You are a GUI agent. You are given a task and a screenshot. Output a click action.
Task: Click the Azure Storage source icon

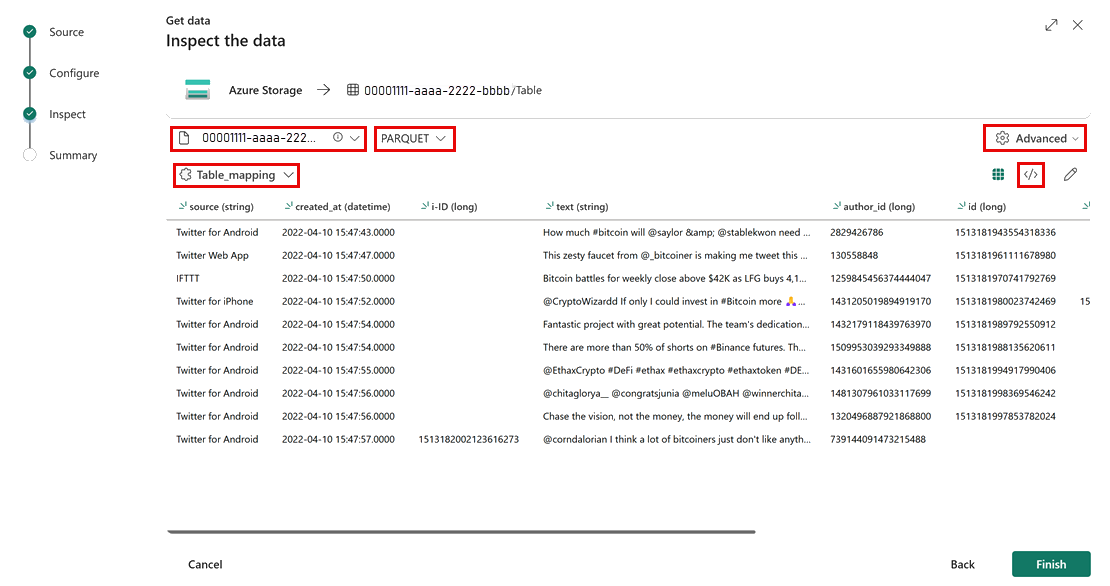point(197,90)
